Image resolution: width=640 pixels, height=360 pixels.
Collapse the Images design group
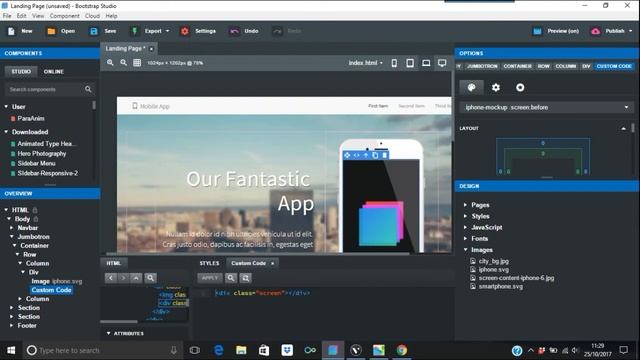pyautogui.click(x=465, y=250)
